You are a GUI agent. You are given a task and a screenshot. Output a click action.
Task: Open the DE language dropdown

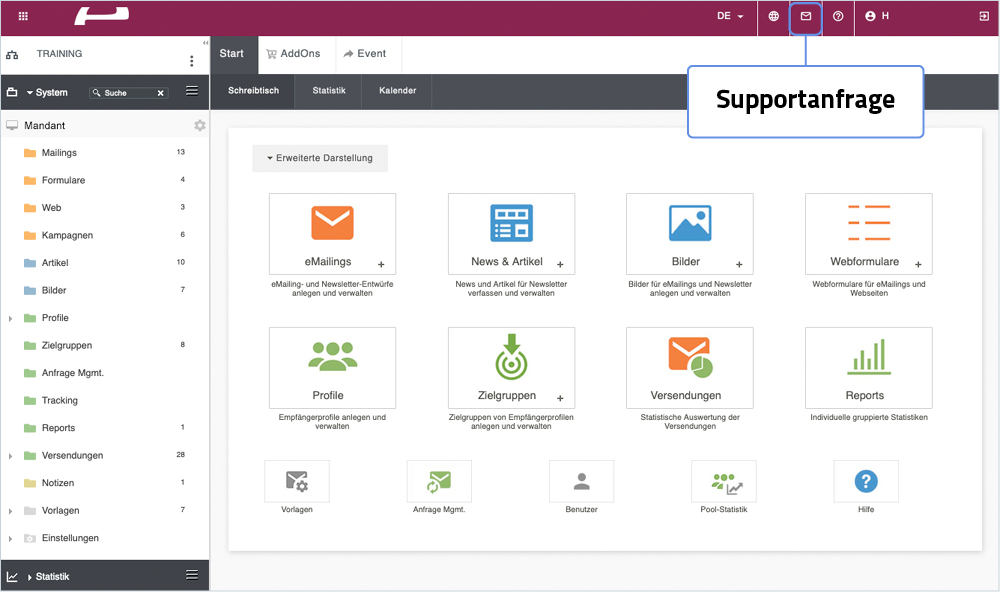[x=730, y=17]
